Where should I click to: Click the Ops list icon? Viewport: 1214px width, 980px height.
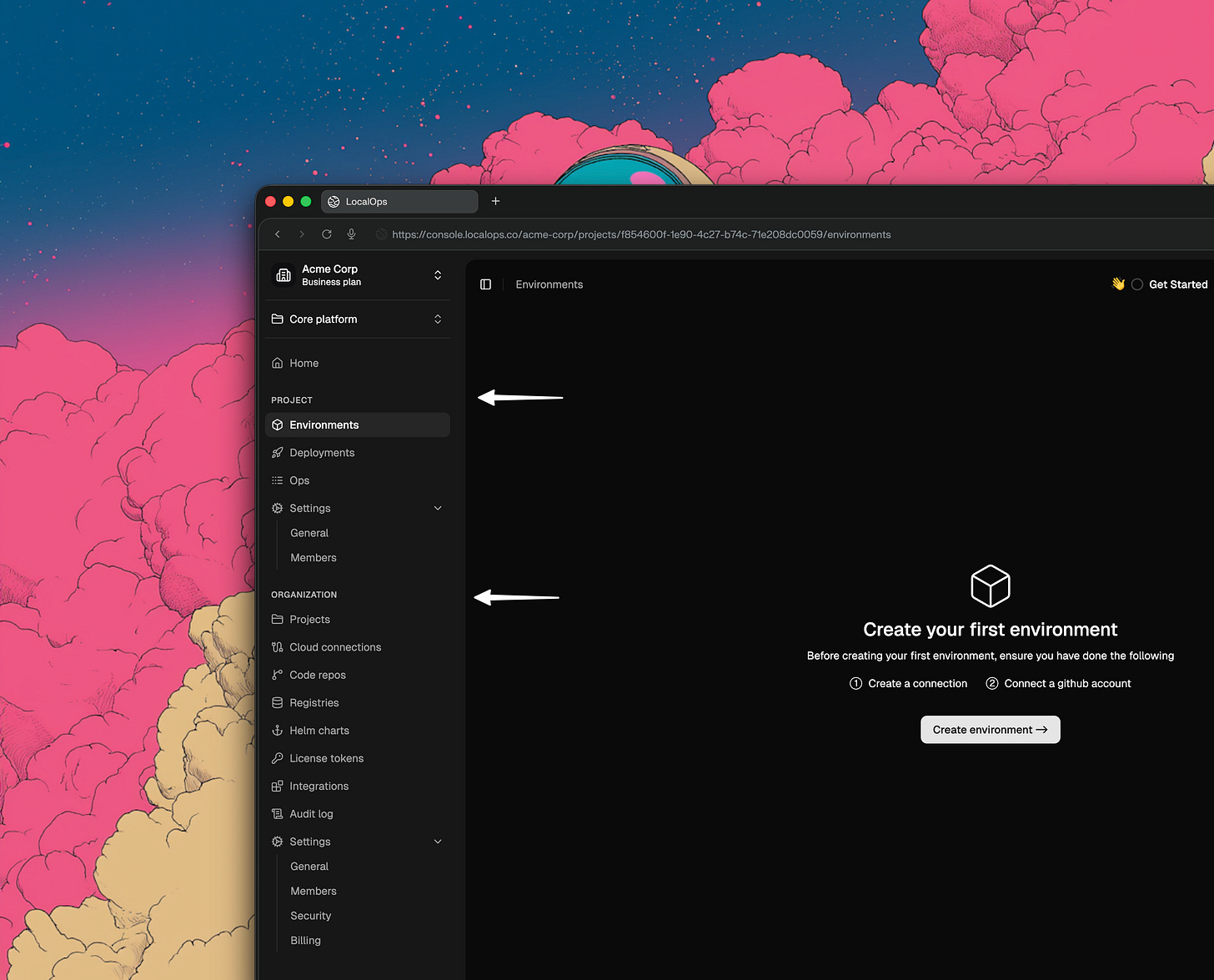tap(278, 480)
